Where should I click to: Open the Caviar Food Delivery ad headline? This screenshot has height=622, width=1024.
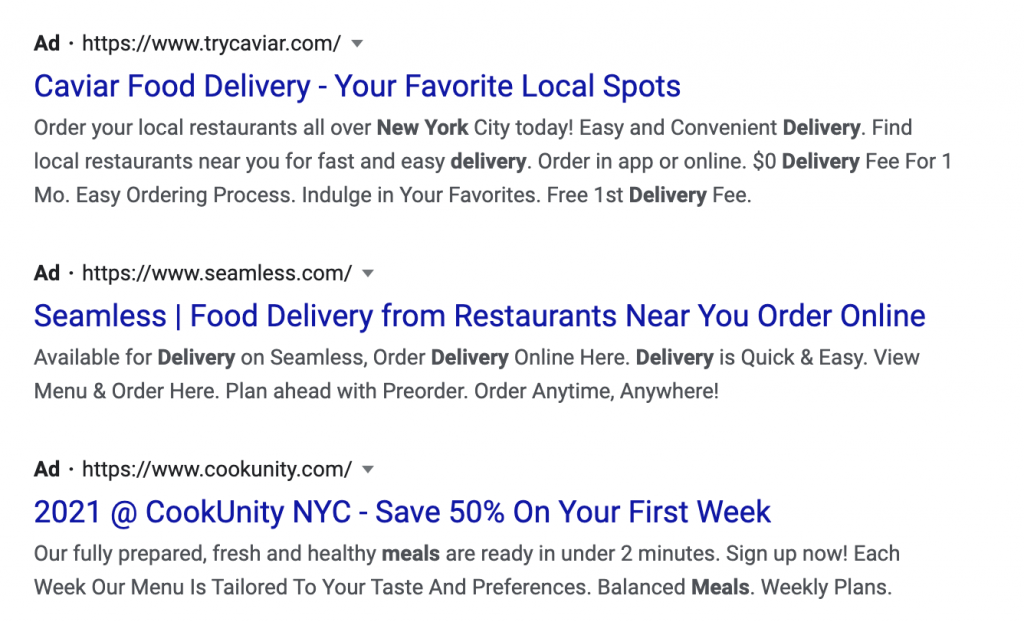point(357,86)
